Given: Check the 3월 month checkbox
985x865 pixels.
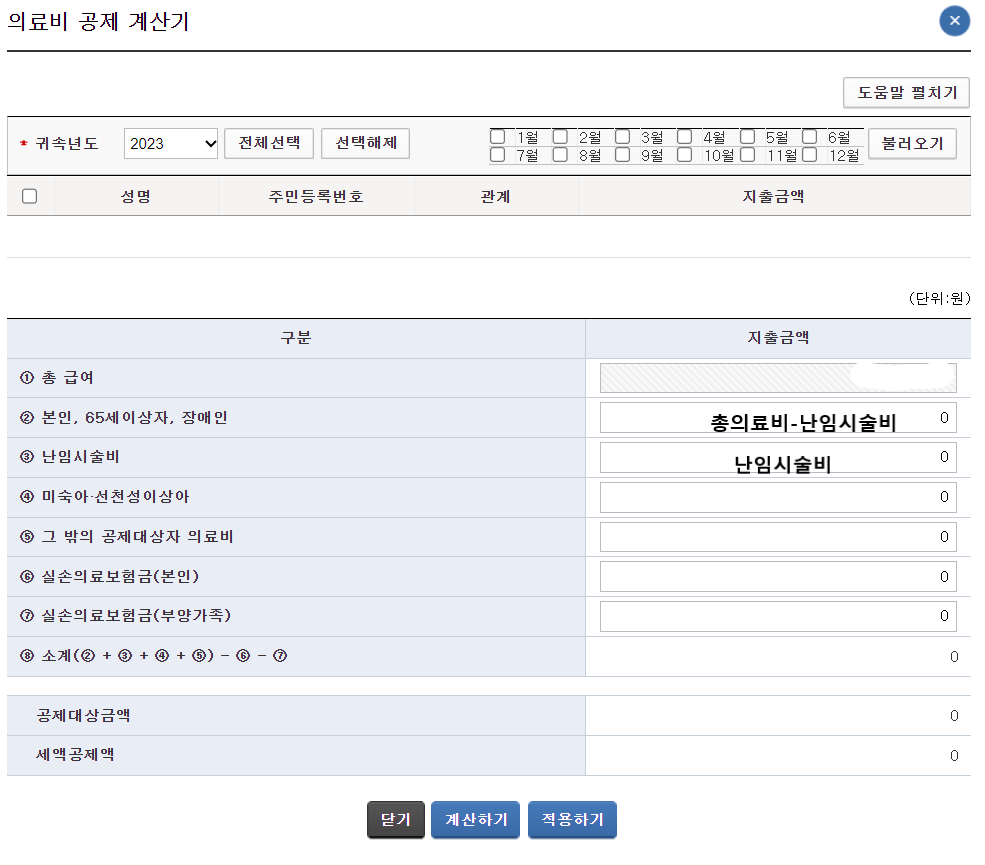Looking at the screenshot, I should point(623,135).
